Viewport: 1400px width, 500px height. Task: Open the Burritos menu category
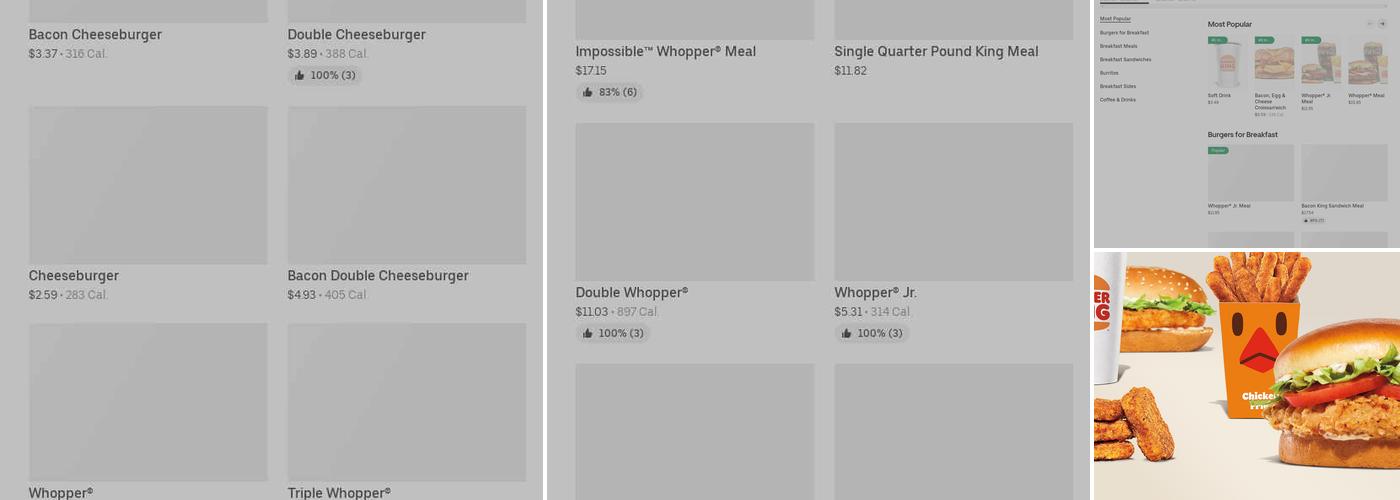click(1109, 73)
